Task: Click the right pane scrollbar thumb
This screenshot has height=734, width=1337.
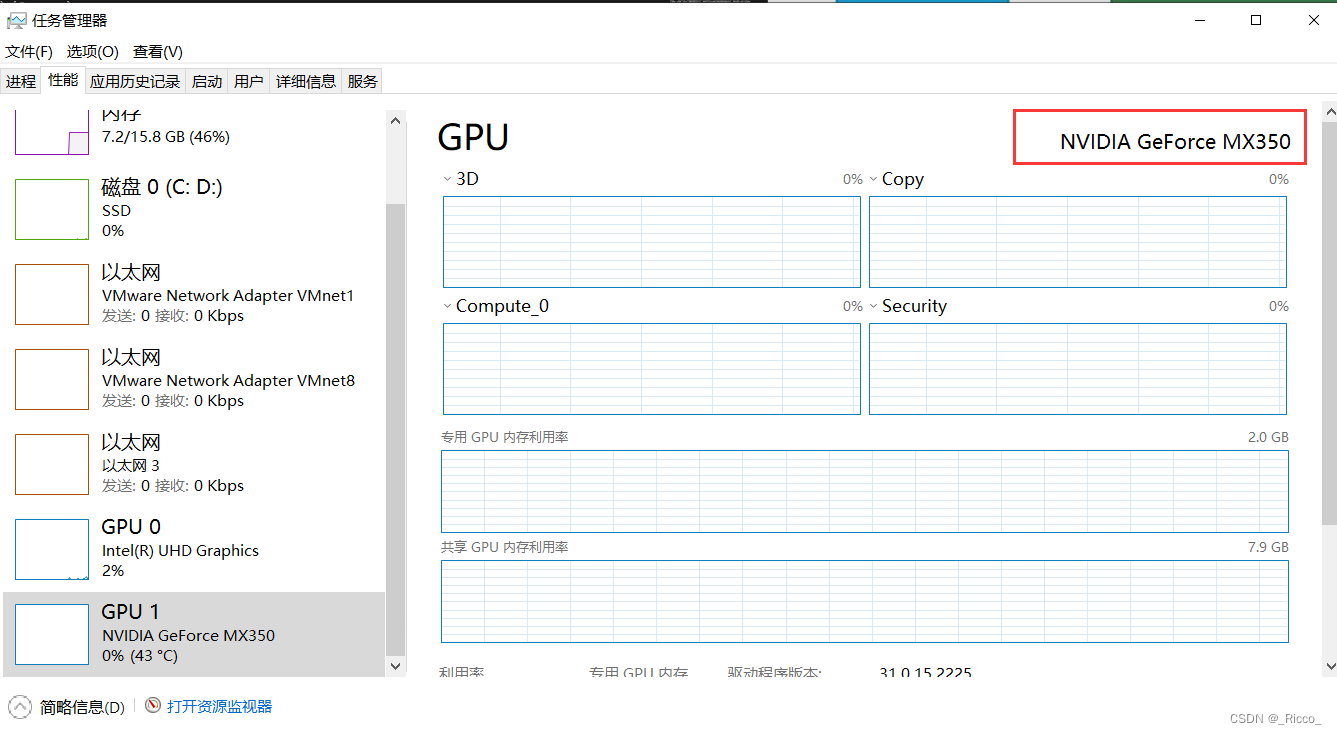Action: click(1330, 321)
